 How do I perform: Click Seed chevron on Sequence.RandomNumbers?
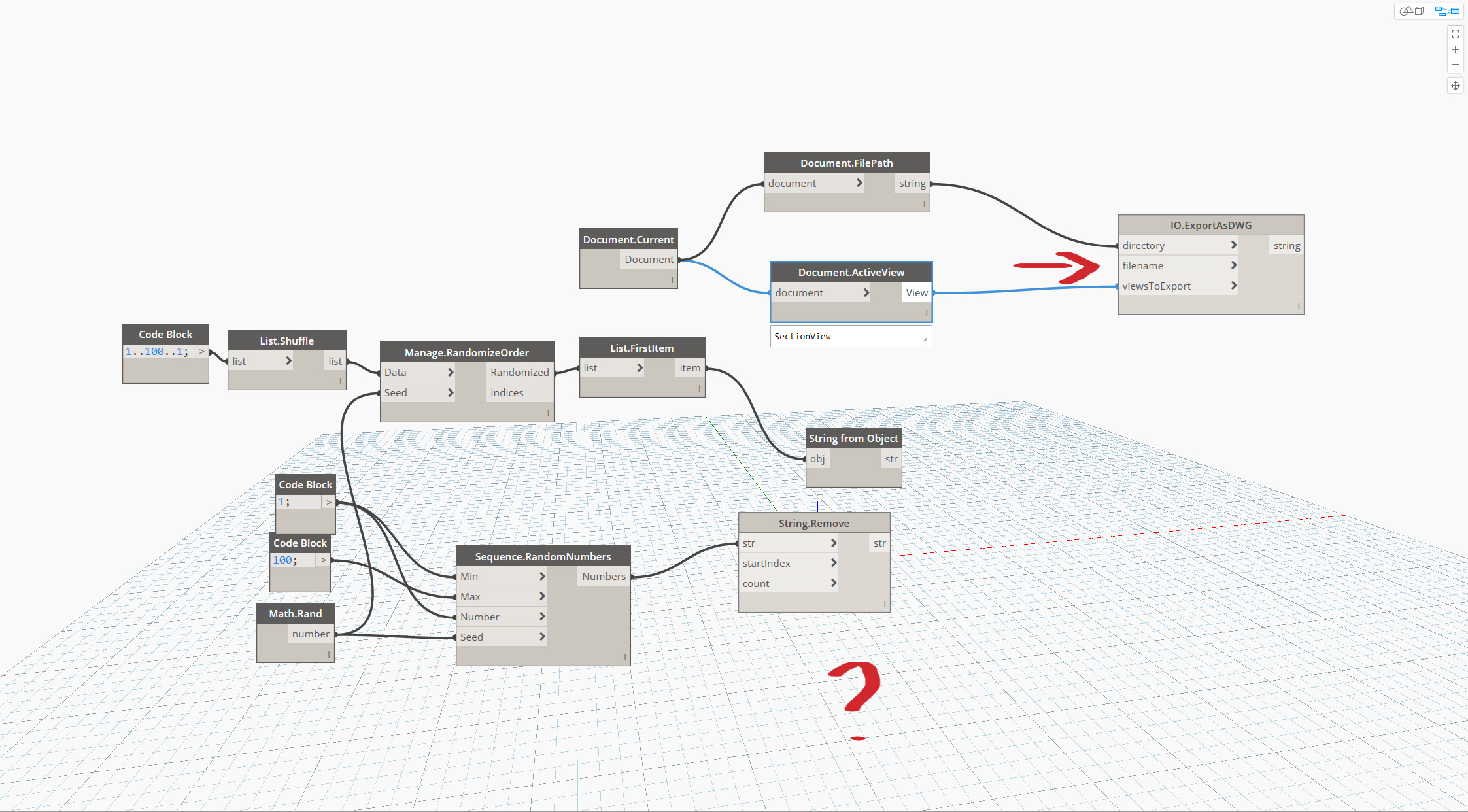(x=541, y=637)
